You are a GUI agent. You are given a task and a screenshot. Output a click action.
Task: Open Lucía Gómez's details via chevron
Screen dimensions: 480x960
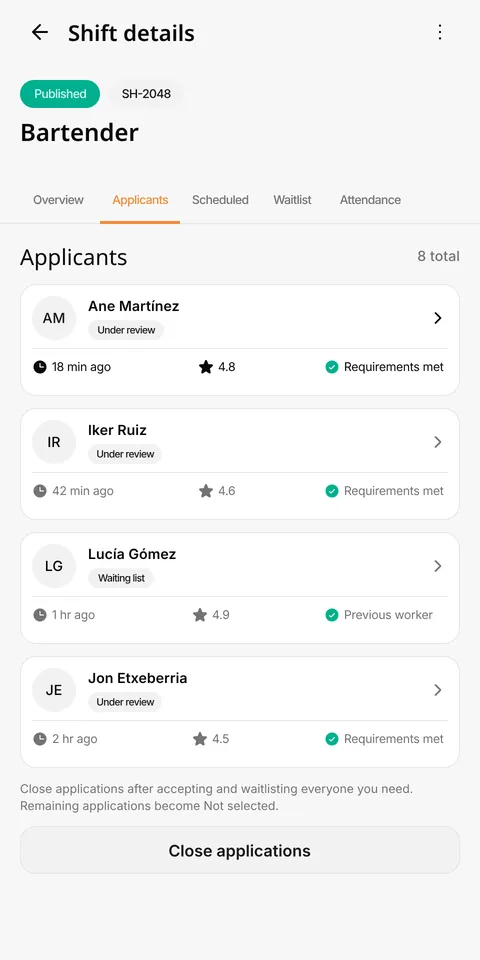[438, 566]
